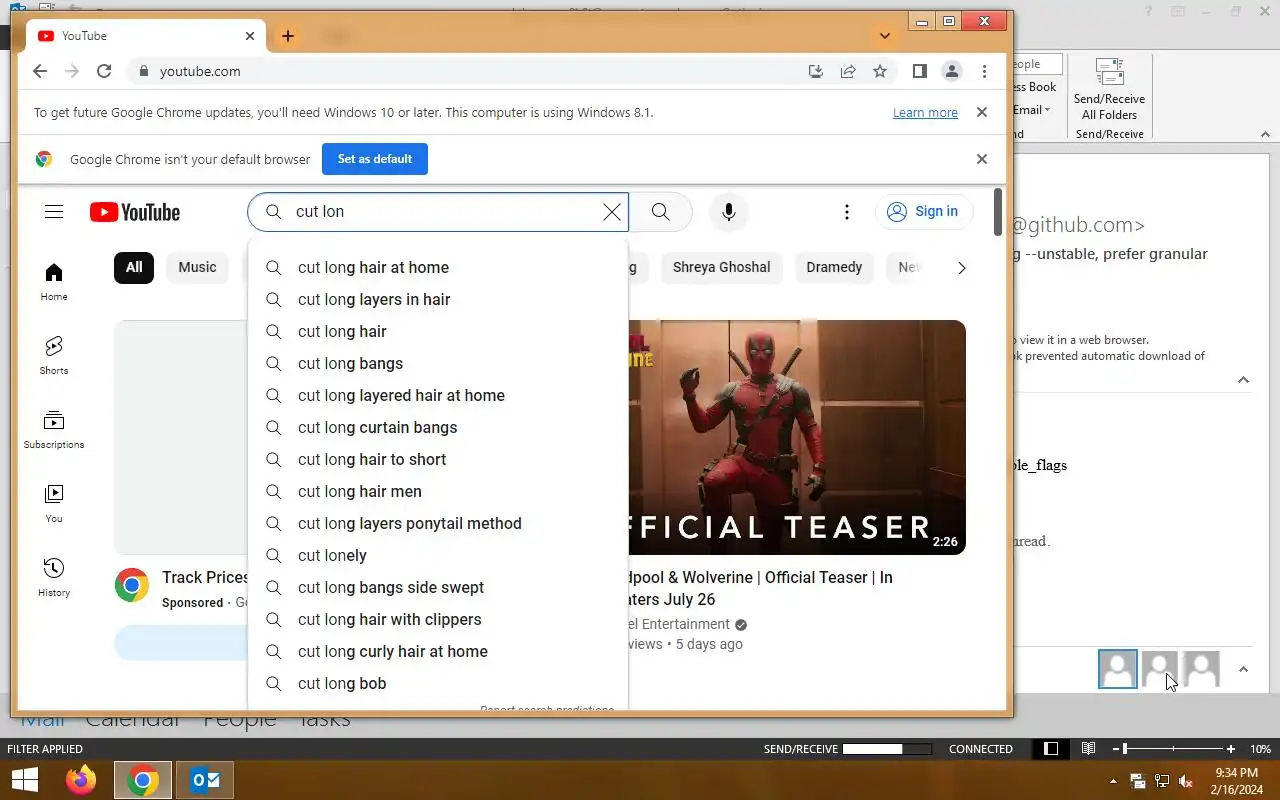The height and width of the screenshot is (800, 1280).
Task: Choose suggestion cut long layers ponytail method
Action: (438, 523)
